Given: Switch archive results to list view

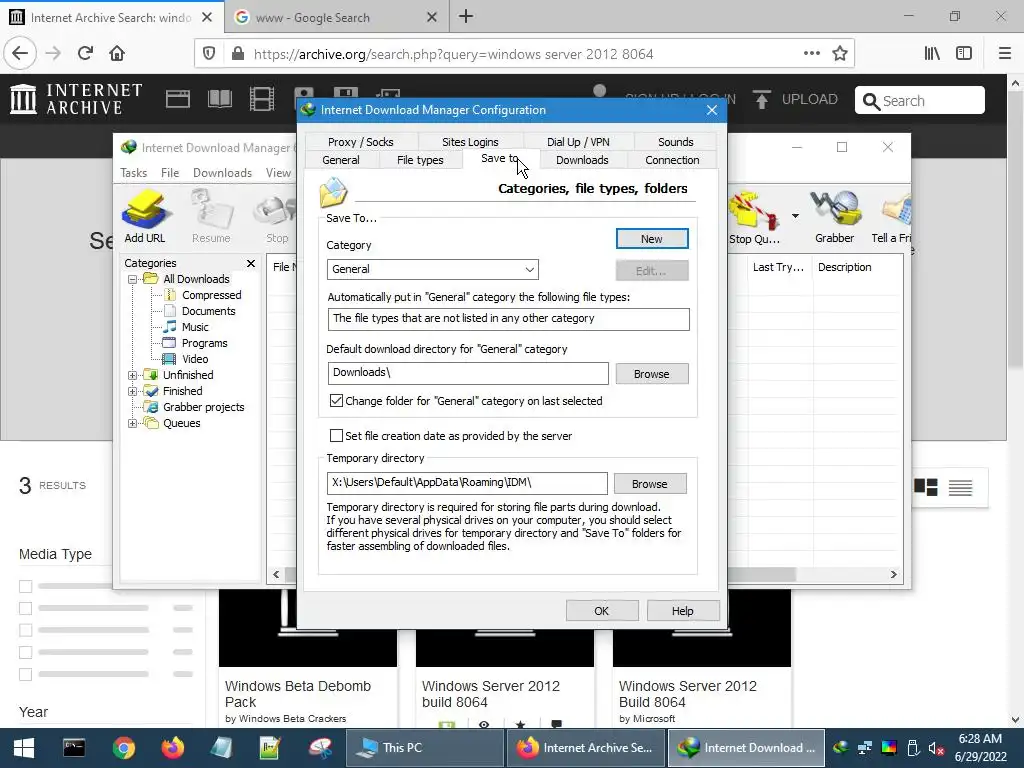Looking at the screenshot, I should [960, 487].
